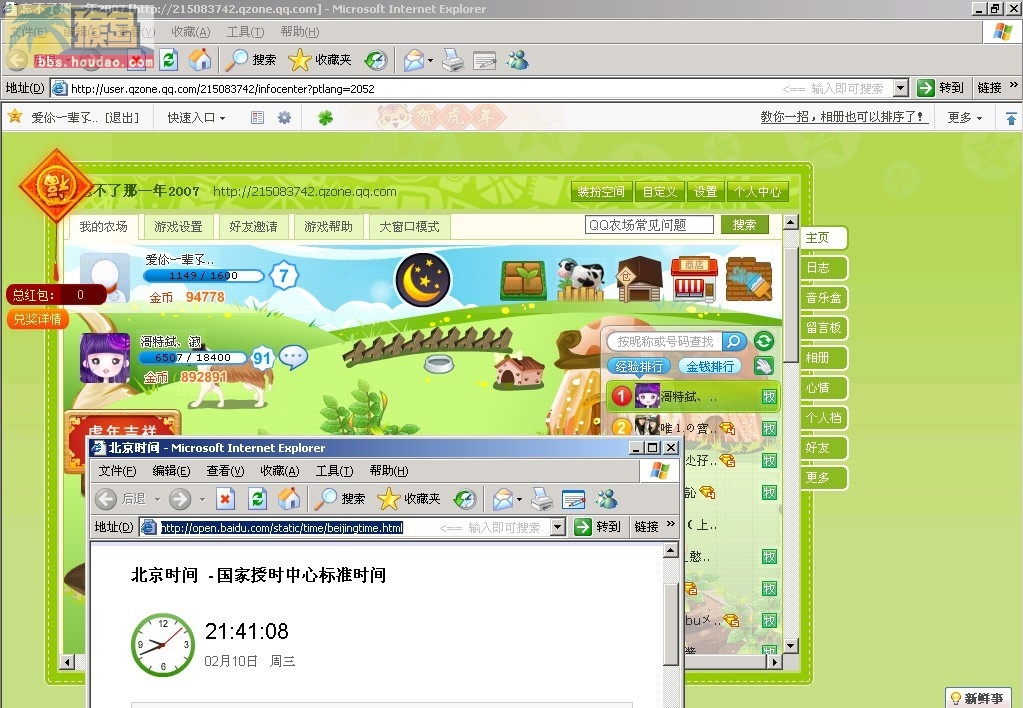Refresh the page in the Qzone browser window
This screenshot has height=708, width=1023.
(169, 60)
